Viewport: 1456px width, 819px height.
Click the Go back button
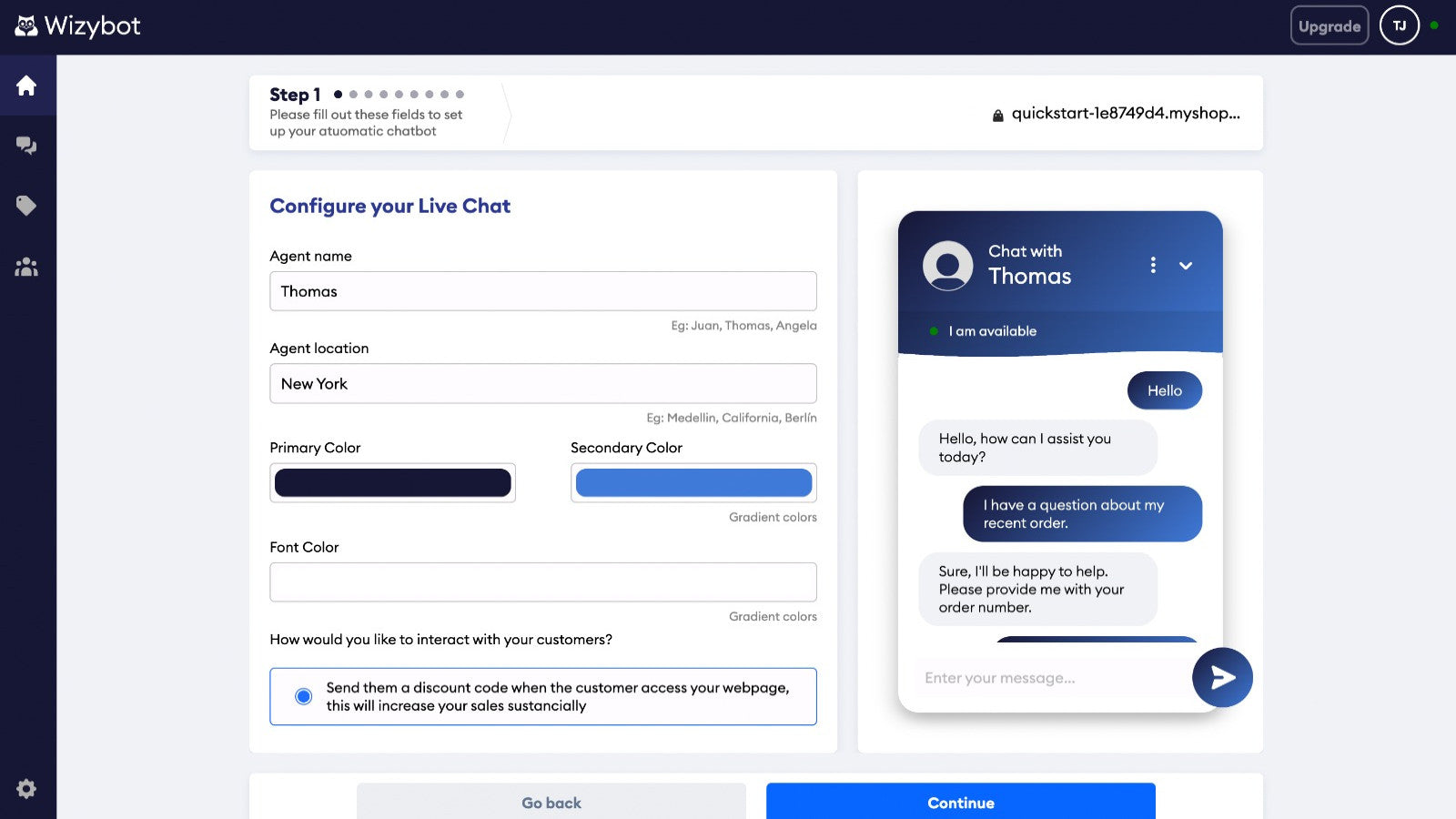(x=551, y=802)
